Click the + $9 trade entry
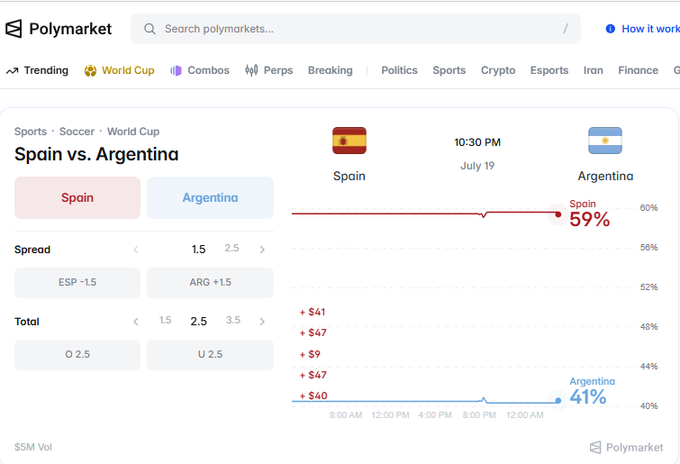The width and height of the screenshot is (680, 464). point(310,354)
